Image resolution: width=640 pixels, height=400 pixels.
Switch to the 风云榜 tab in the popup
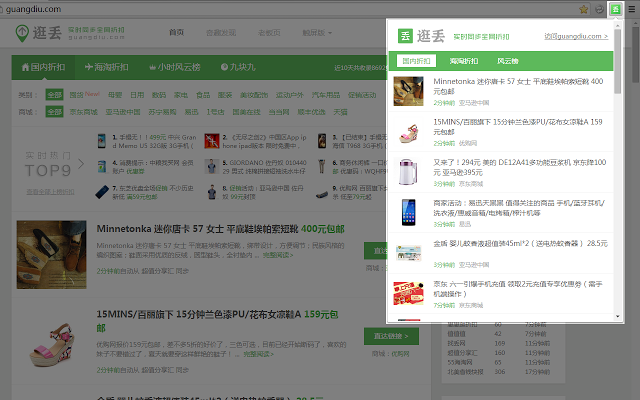click(507, 61)
